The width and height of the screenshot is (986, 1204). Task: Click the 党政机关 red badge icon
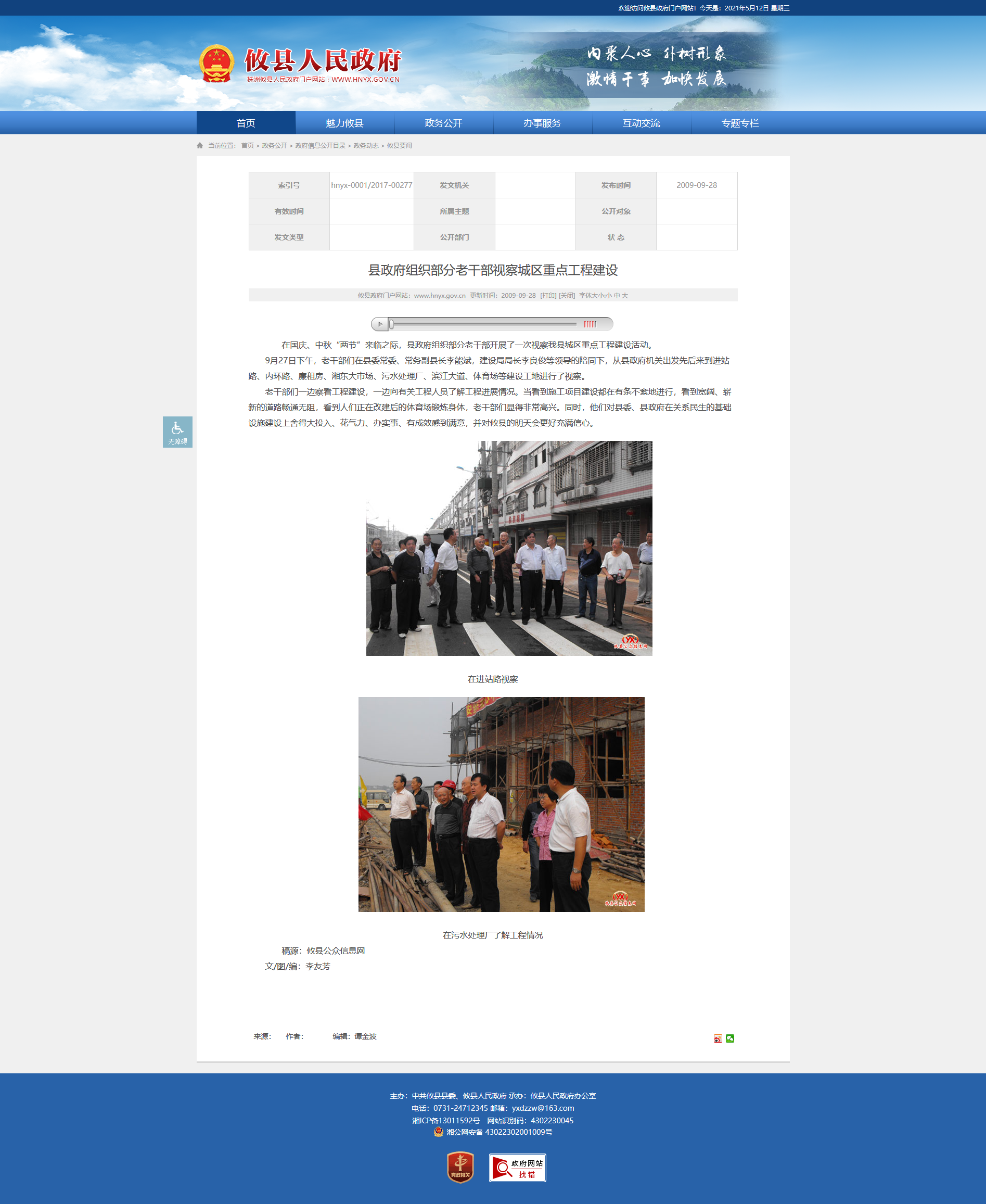[460, 1168]
